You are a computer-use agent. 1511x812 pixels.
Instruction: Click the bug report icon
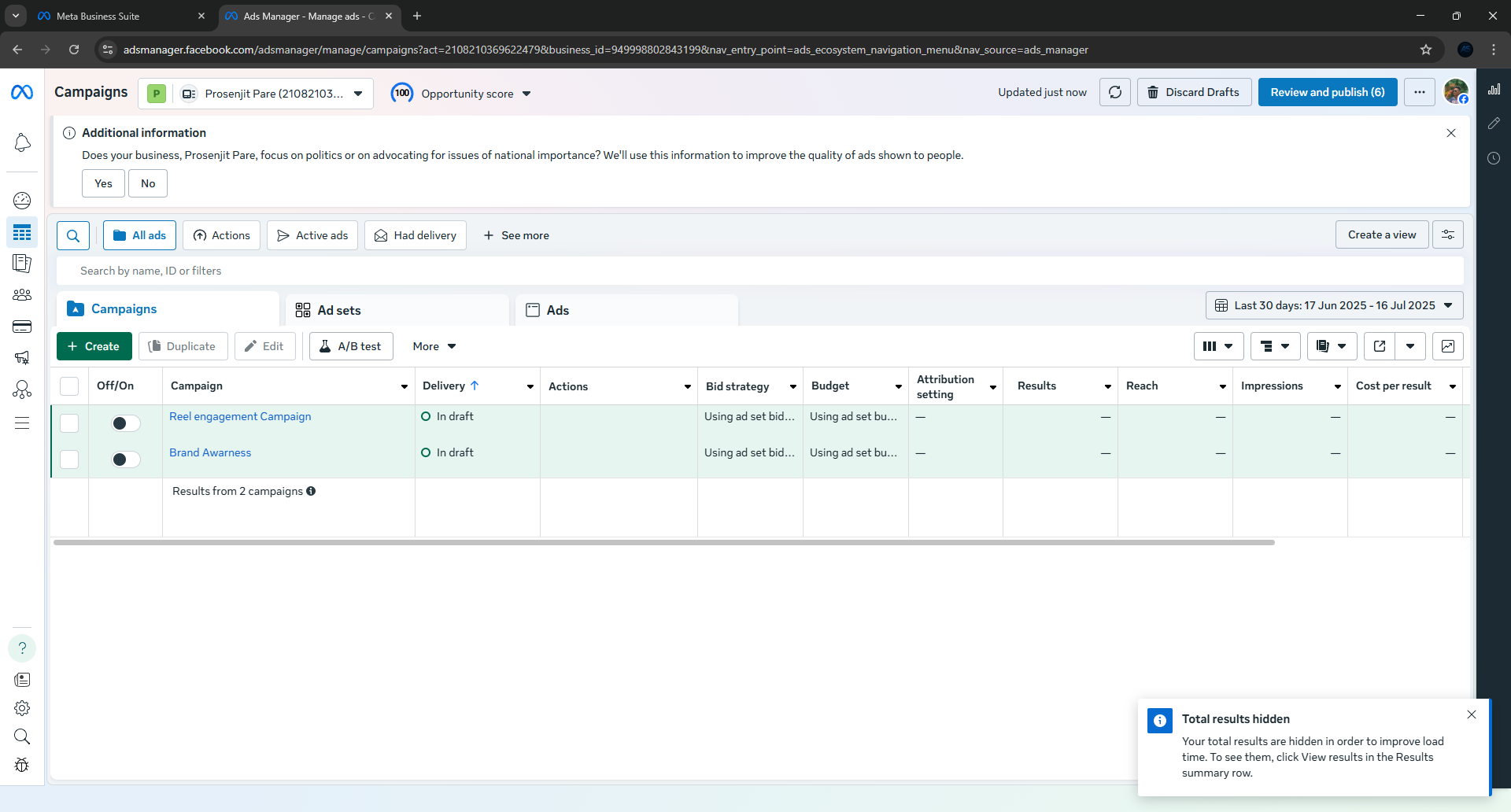[x=22, y=765]
